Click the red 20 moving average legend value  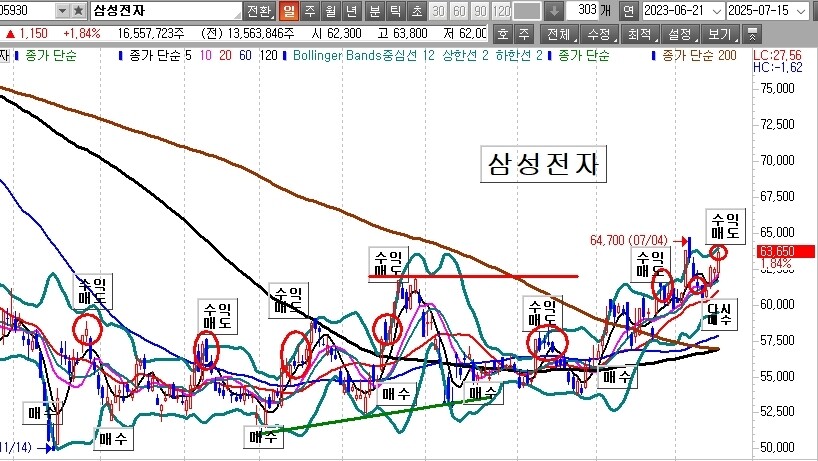225,55
